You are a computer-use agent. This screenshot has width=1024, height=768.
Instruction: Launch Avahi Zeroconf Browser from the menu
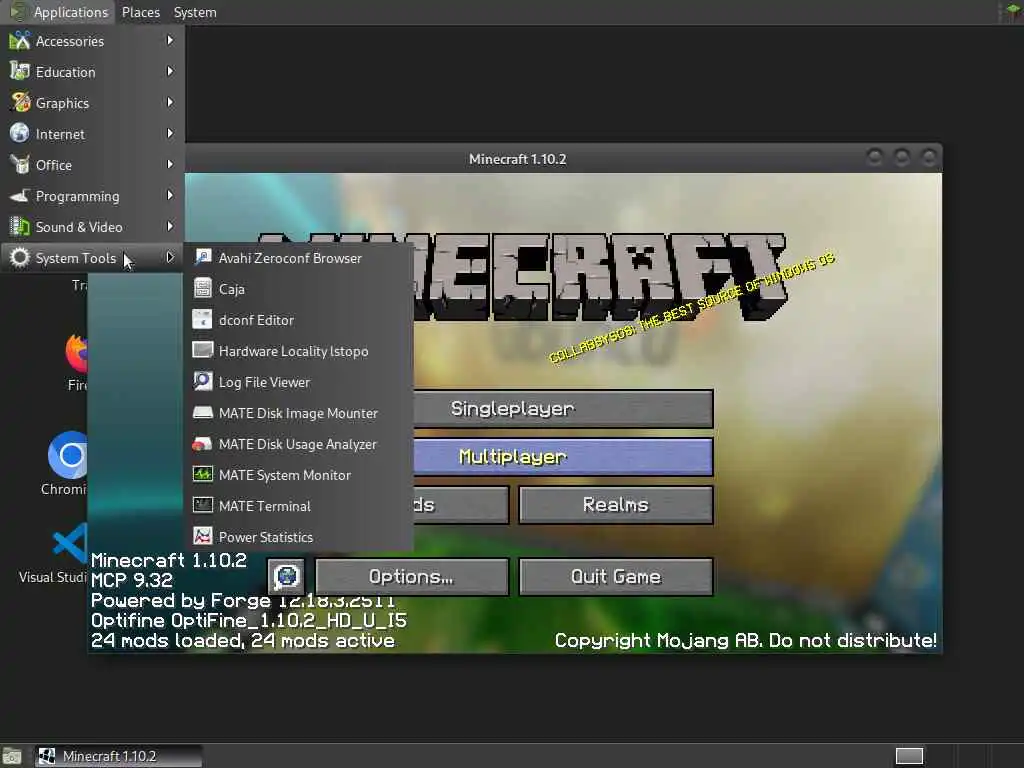click(299, 258)
